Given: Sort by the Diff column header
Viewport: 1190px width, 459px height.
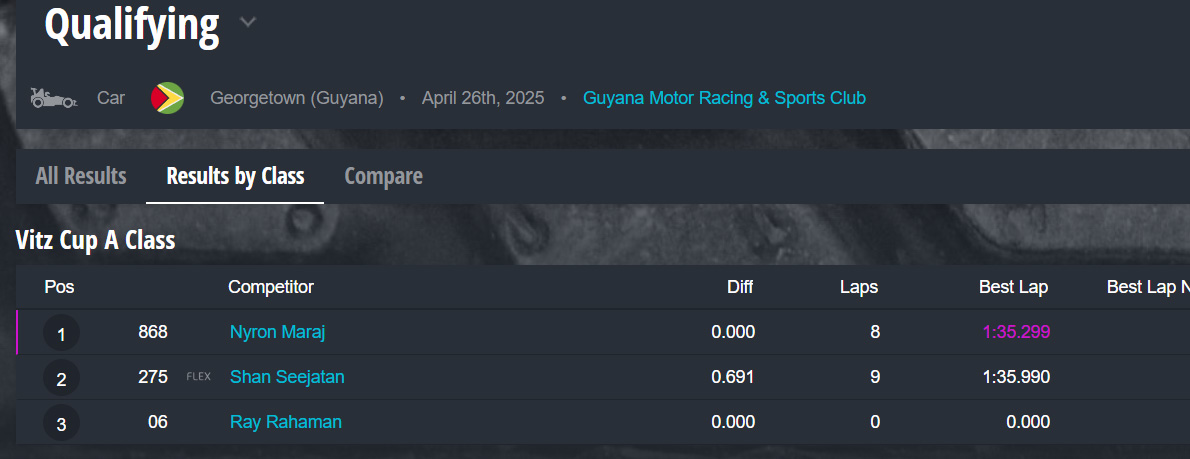Looking at the screenshot, I should click(740, 287).
